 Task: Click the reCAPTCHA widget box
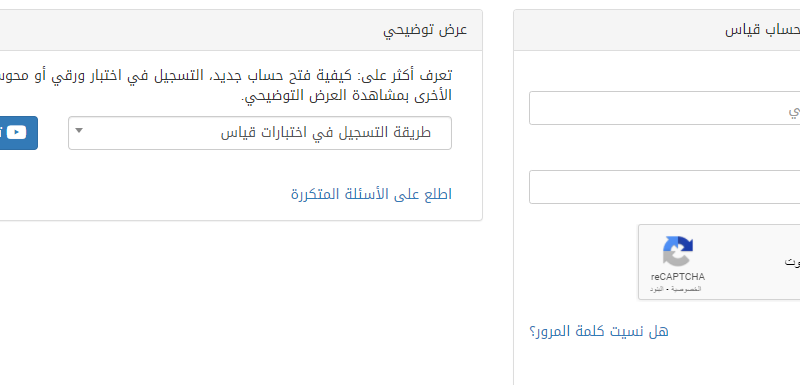(x=719, y=262)
